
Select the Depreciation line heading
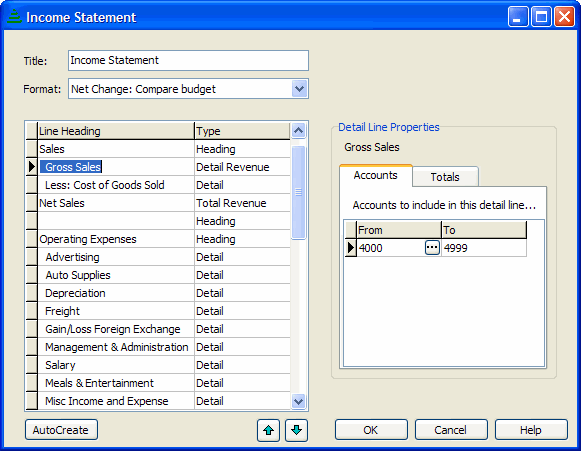point(75,293)
